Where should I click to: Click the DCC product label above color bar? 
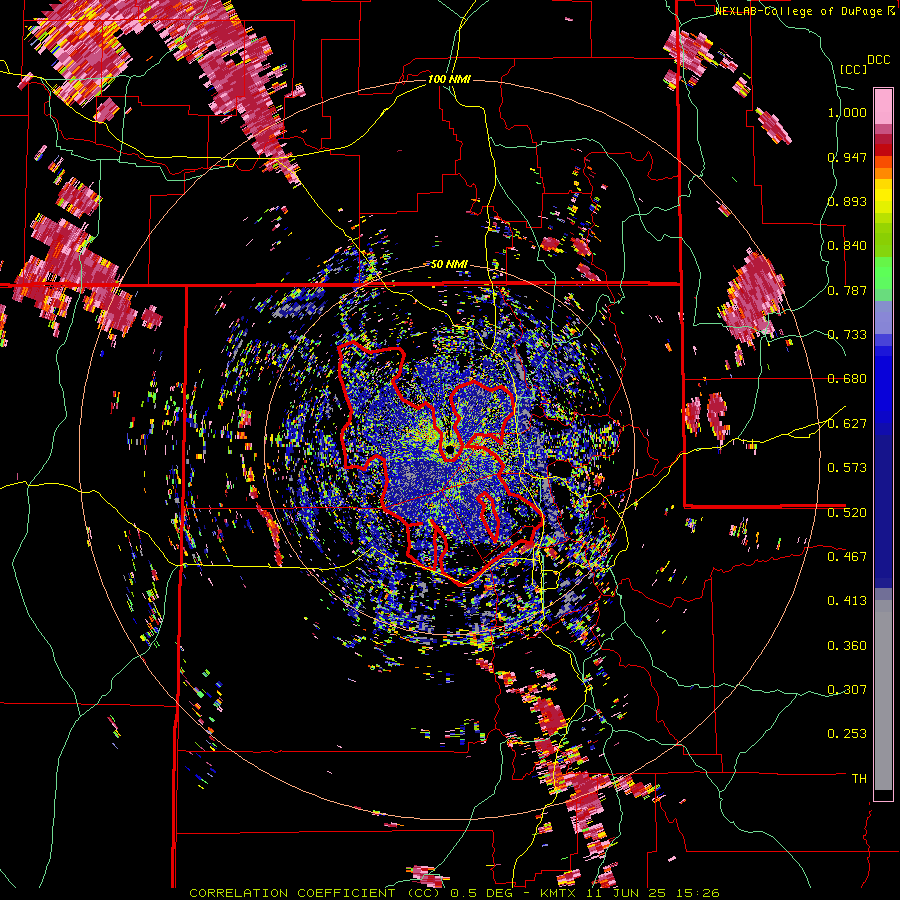[879, 60]
